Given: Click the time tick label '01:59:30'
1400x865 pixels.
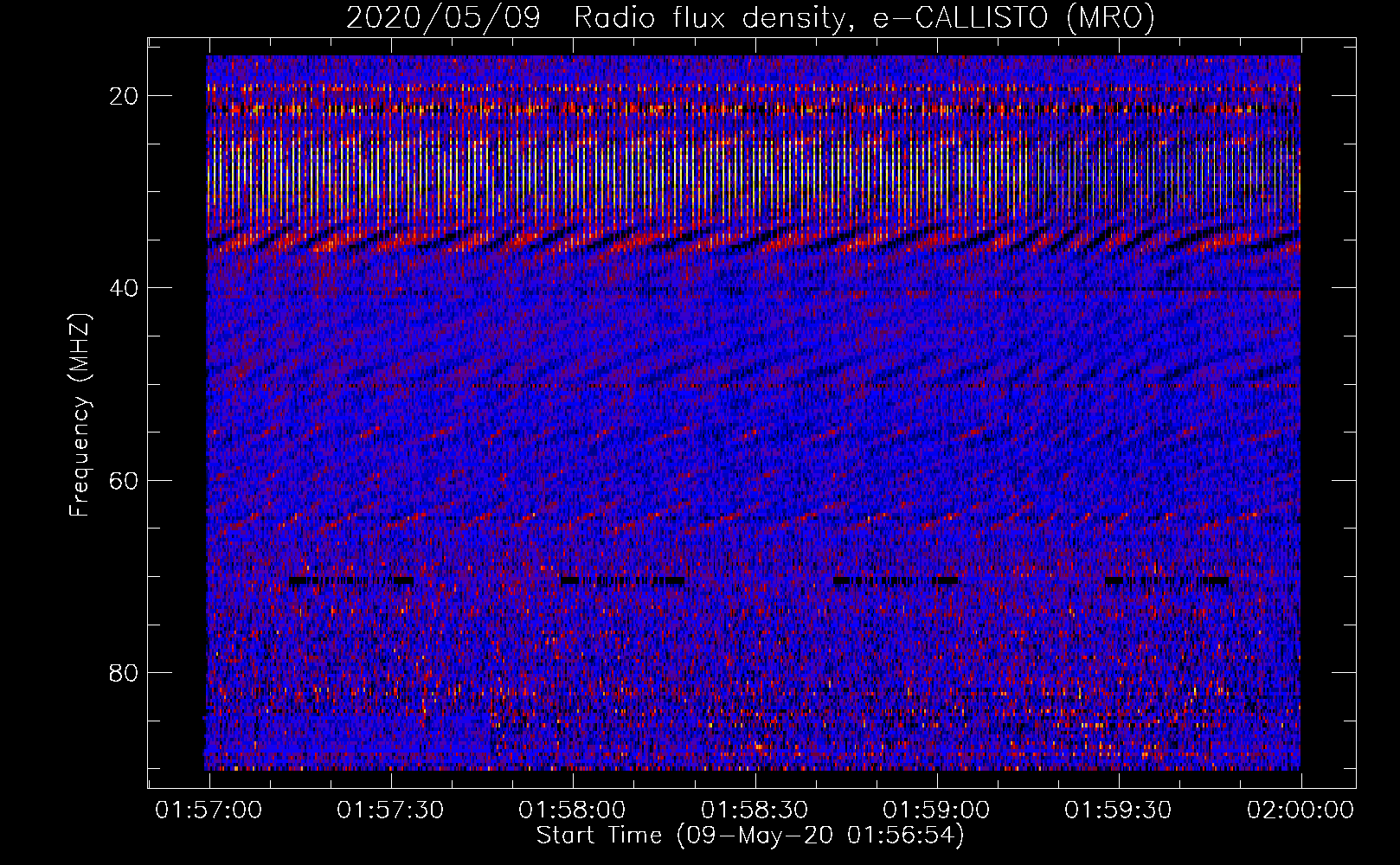Looking at the screenshot, I should pos(1118,811).
